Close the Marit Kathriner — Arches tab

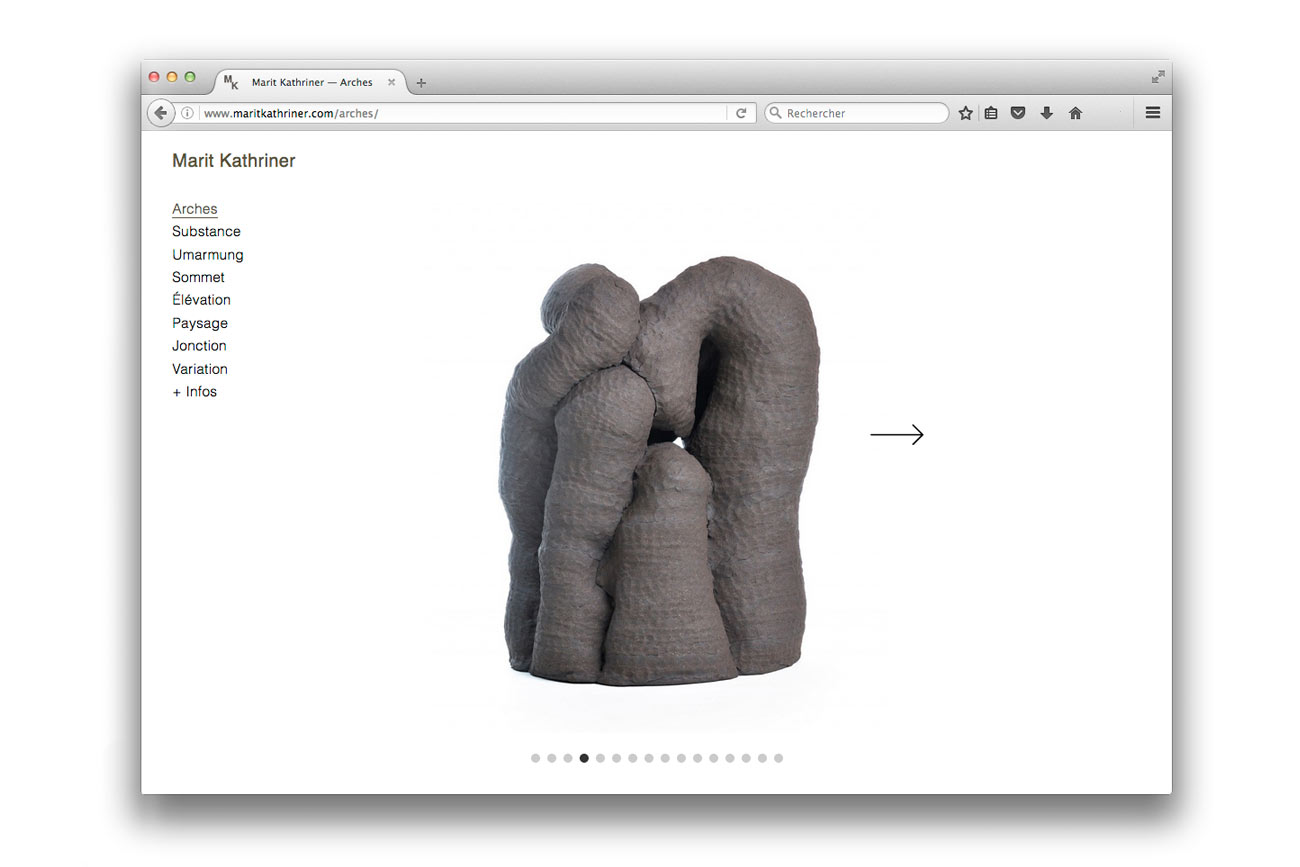point(392,82)
